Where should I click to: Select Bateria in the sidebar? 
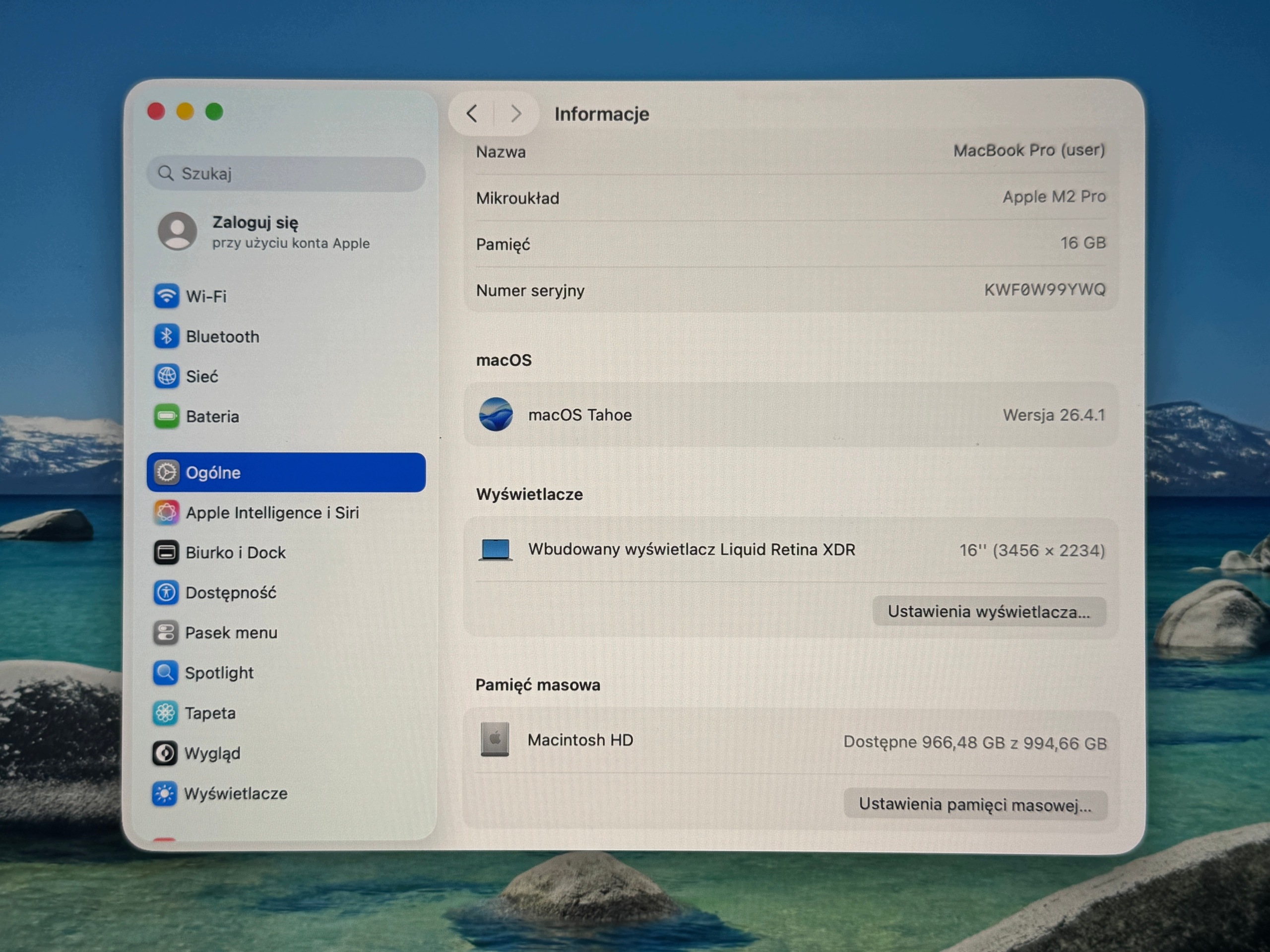pyautogui.click(x=212, y=416)
